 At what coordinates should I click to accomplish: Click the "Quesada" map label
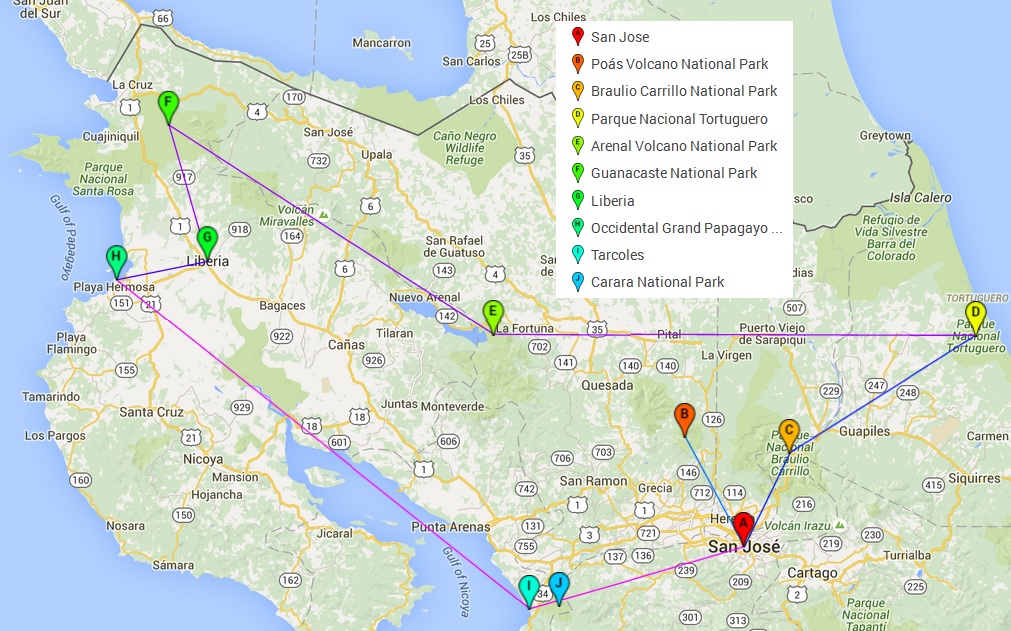point(607,385)
